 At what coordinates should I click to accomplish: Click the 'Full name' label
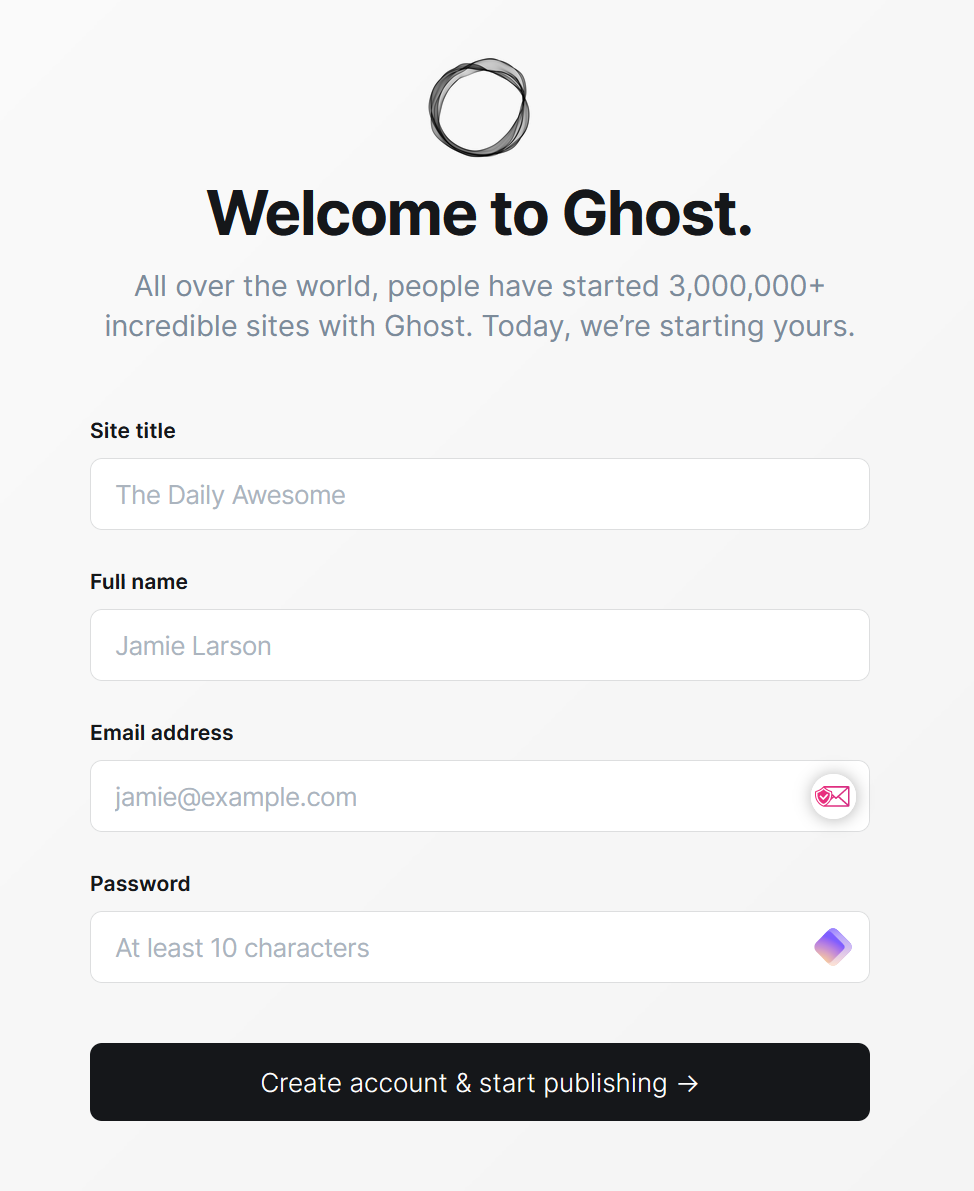tap(138, 582)
